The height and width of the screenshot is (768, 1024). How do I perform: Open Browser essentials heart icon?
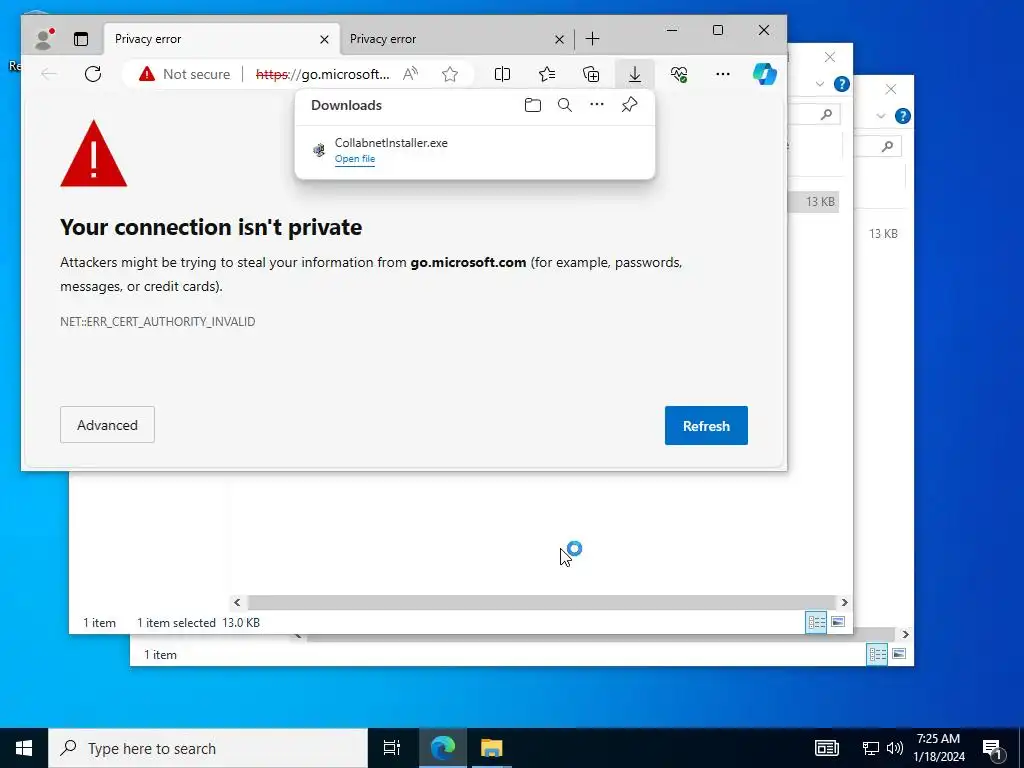[x=679, y=74]
